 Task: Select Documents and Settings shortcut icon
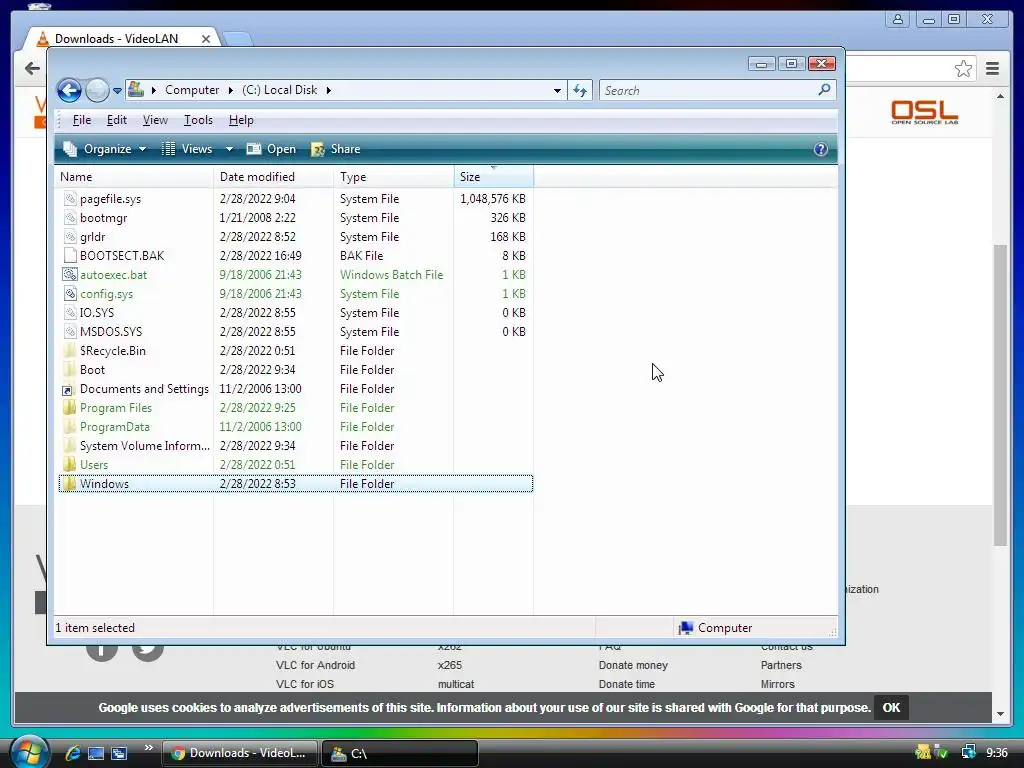point(69,389)
